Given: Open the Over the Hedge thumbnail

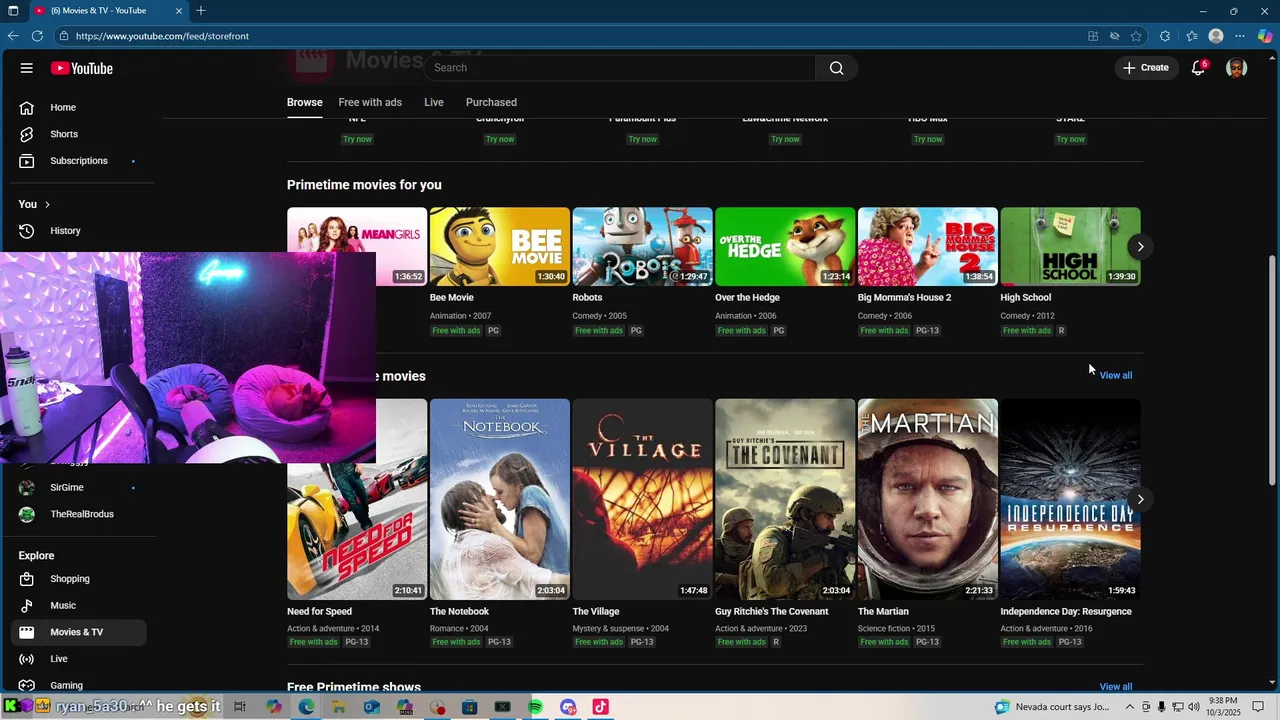Looking at the screenshot, I should coord(785,246).
